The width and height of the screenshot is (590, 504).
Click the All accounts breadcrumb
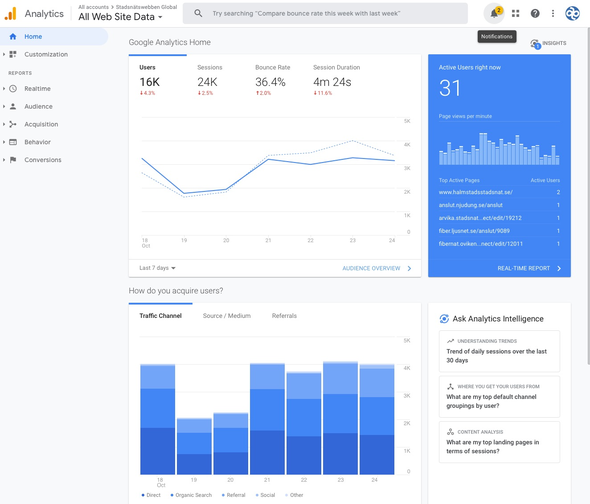click(93, 7)
